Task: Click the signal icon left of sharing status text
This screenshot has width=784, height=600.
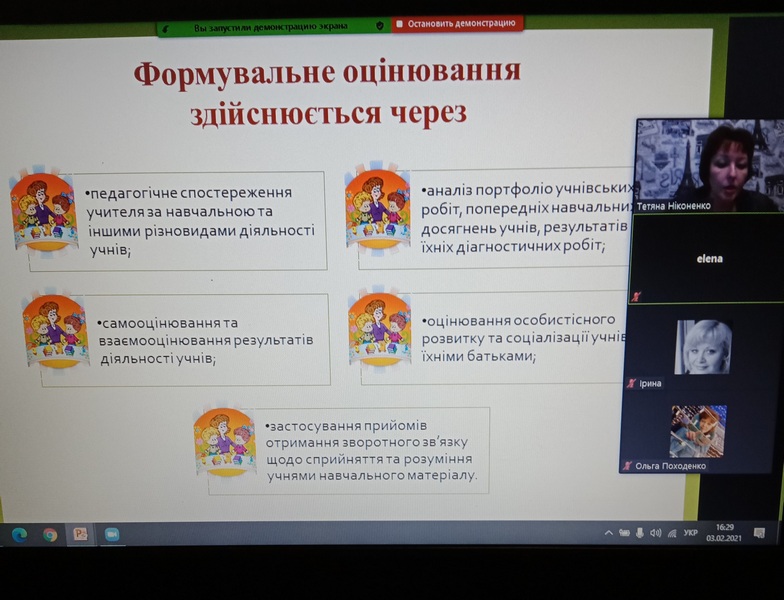Action: [166, 28]
